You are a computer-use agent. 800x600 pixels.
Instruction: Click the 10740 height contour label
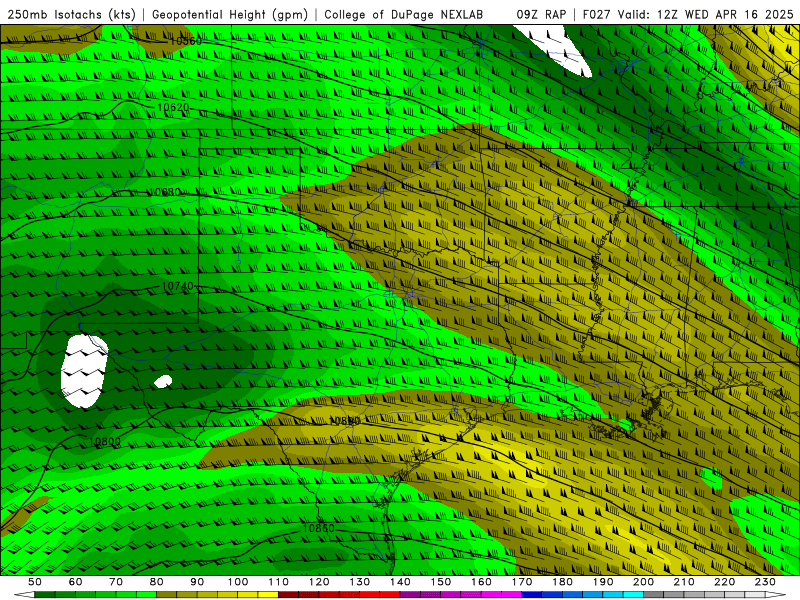click(178, 286)
